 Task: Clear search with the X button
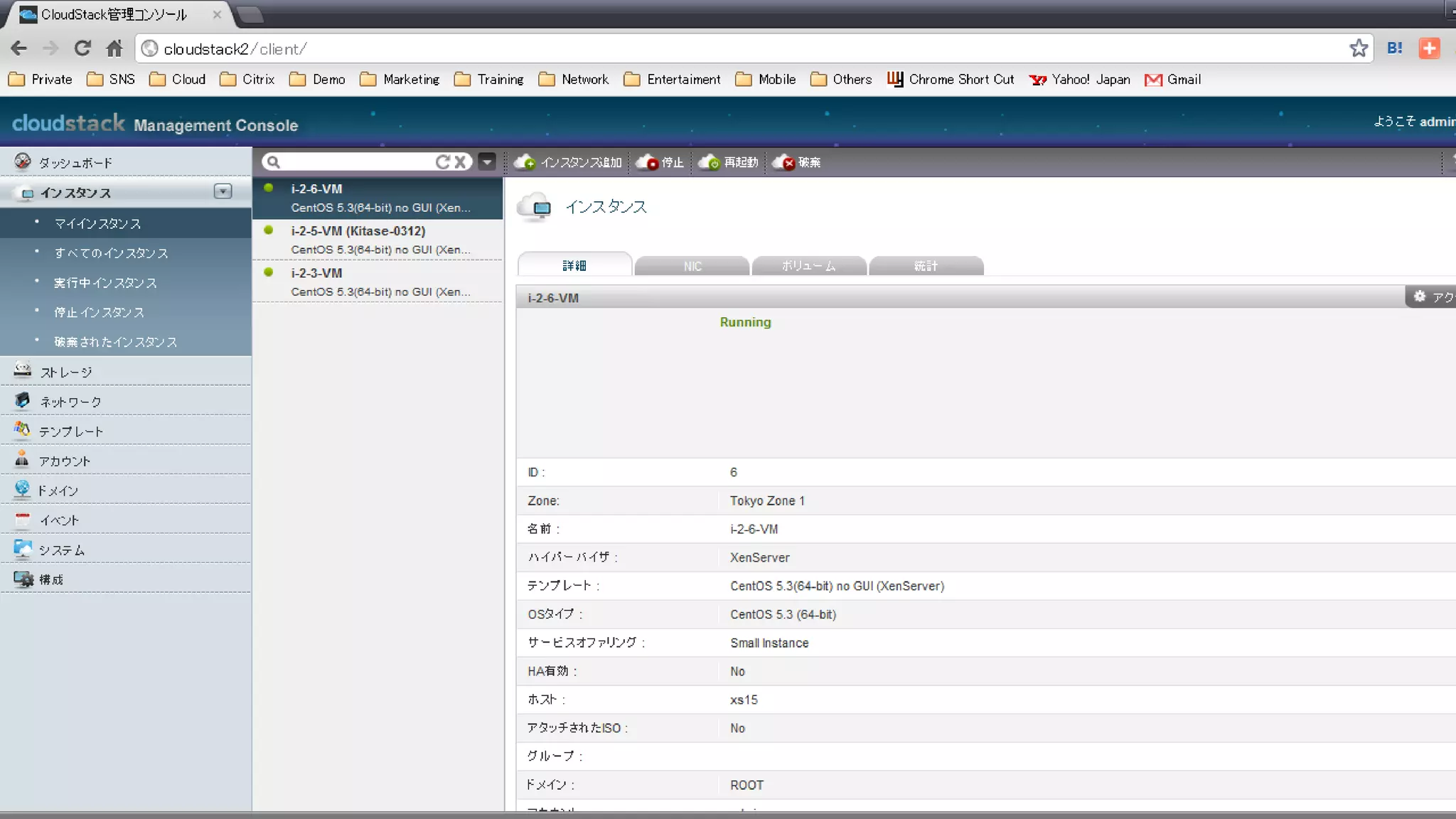coord(461,162)
